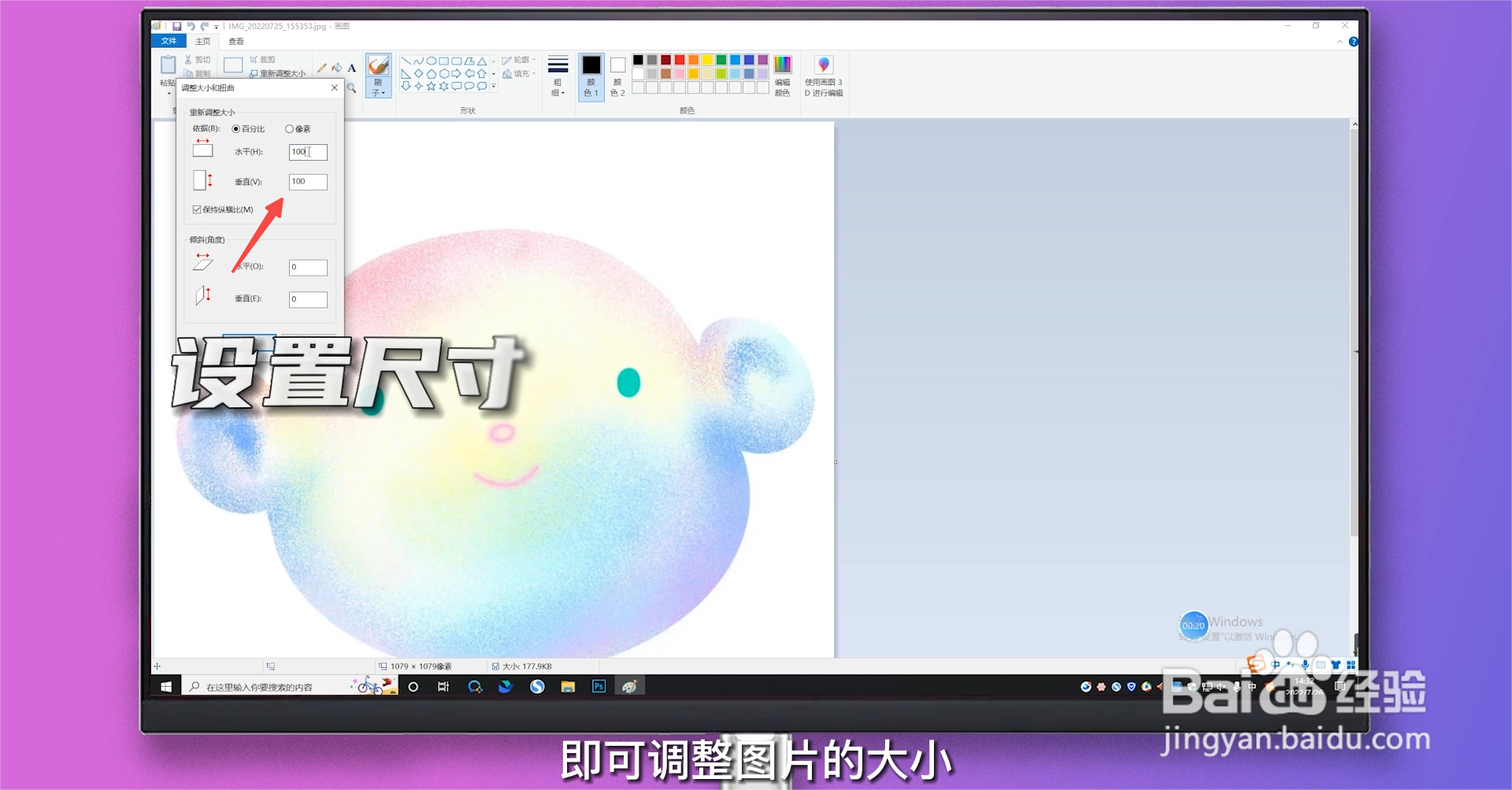Select the 百分比 (Percentage) radio button
Image resolution: width=1512 pixels, height=790 pixels.
(x=236, y=129)
